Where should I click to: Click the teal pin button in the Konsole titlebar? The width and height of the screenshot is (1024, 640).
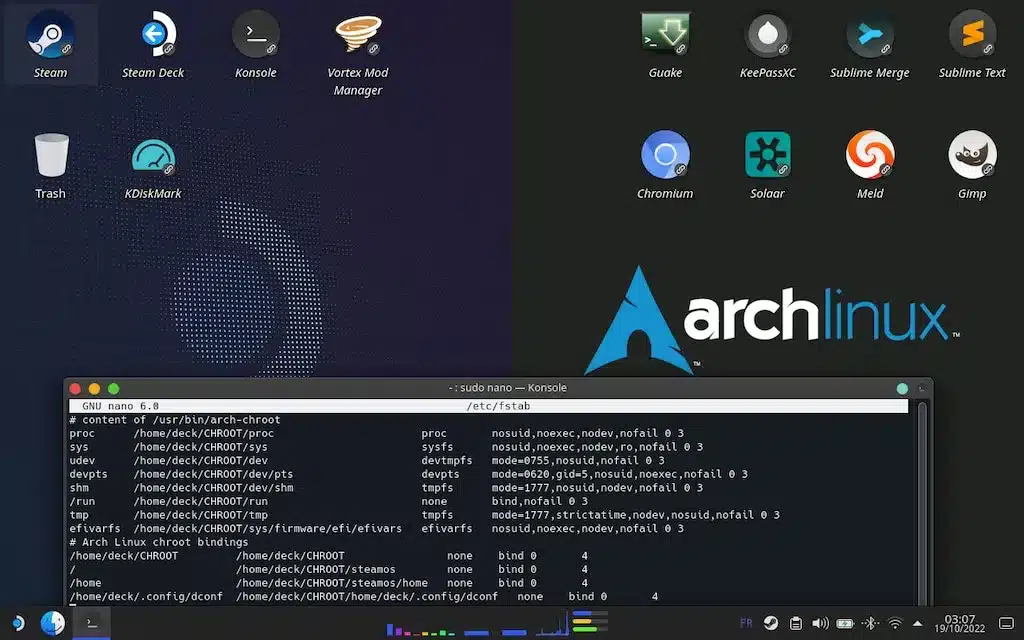(x=902, y=389)
